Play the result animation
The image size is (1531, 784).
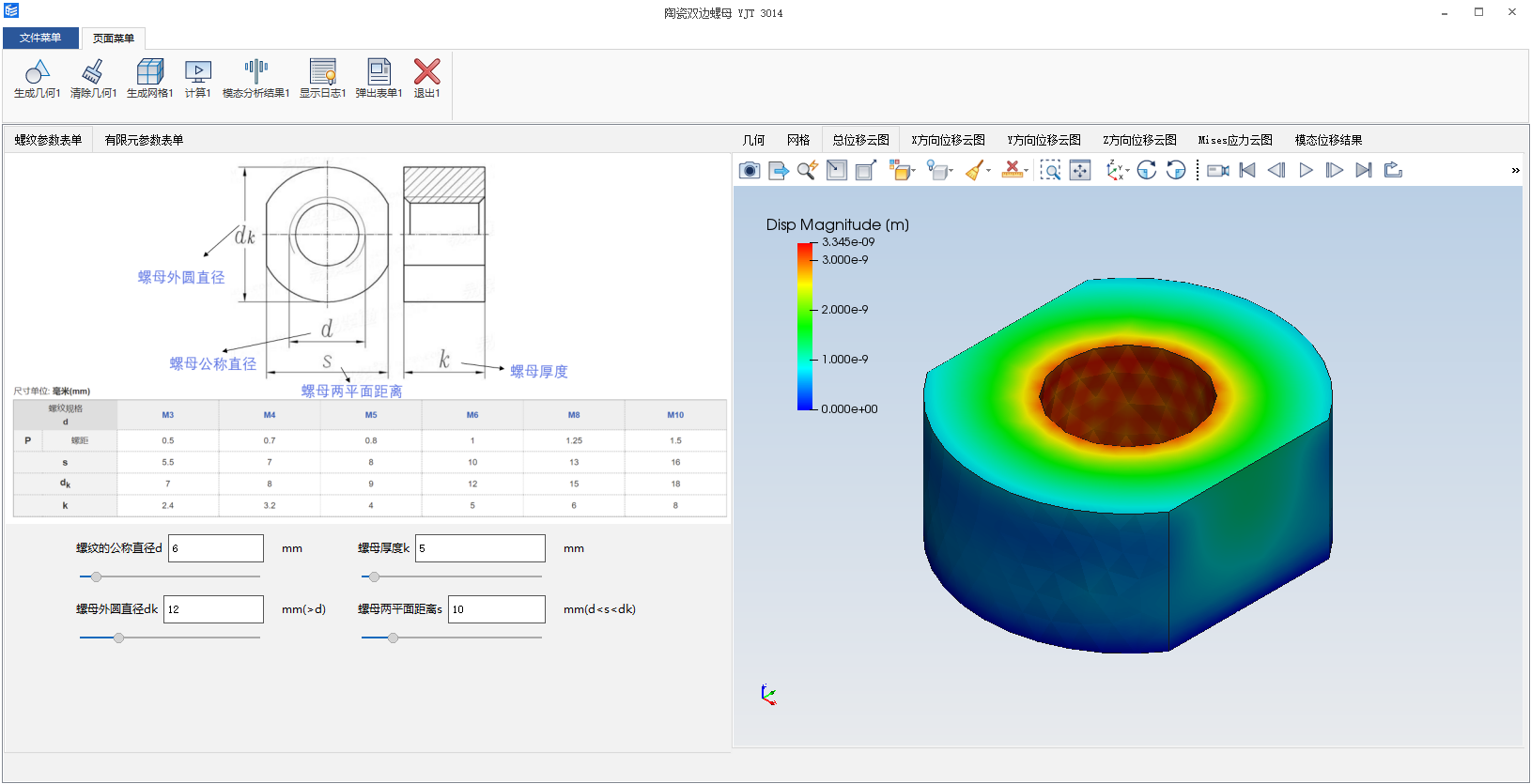tap(1306, 170)
